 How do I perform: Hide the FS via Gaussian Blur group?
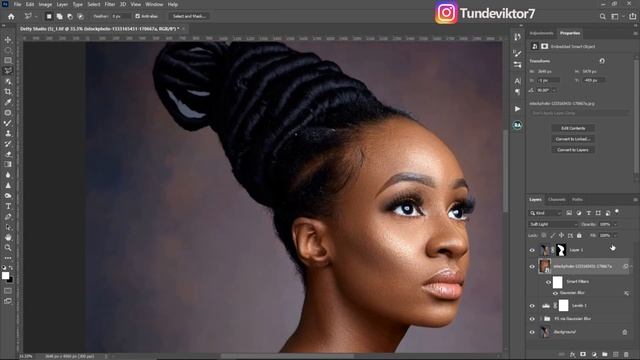click(532, 319)
